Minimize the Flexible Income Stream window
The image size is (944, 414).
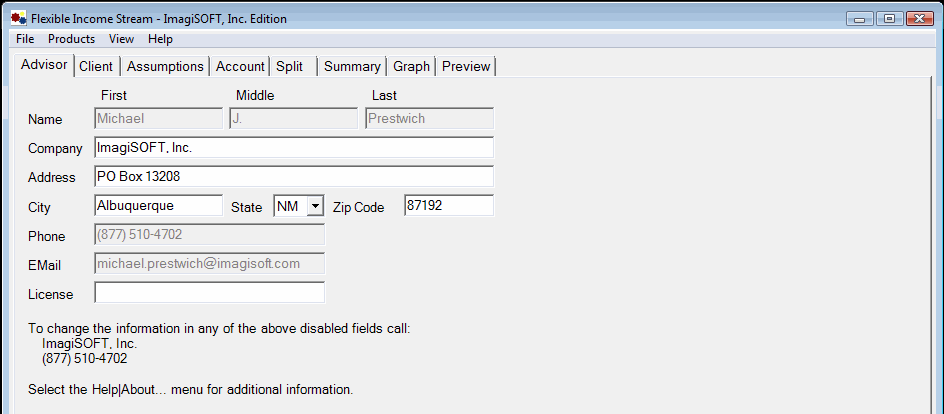pyautogui.click(x=859, y=19)
